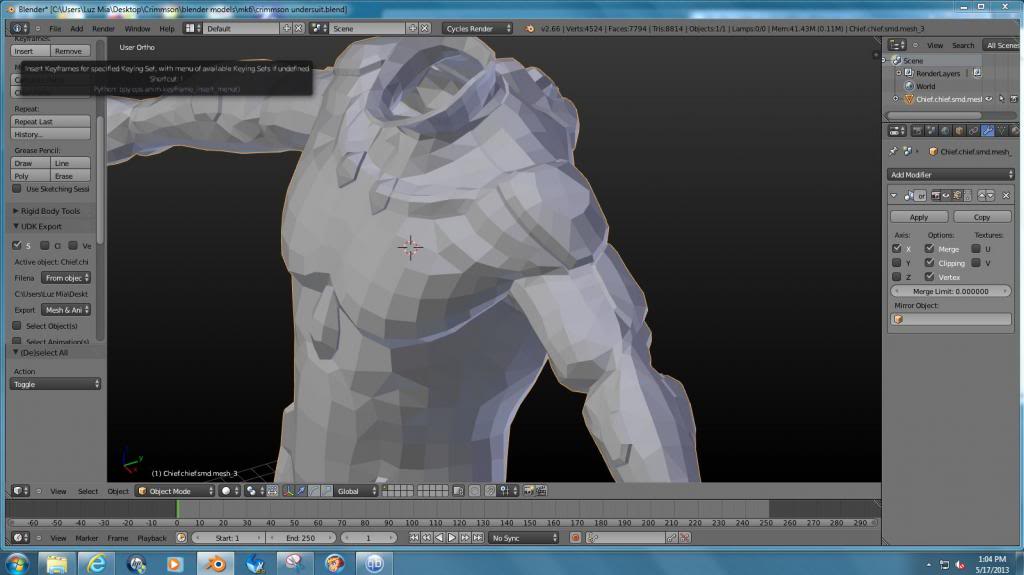Image resolution: width=1024 pixels, height=575 pixels.
Task: Add a new screen layout with plus icon
Action: tap(286, 28)
